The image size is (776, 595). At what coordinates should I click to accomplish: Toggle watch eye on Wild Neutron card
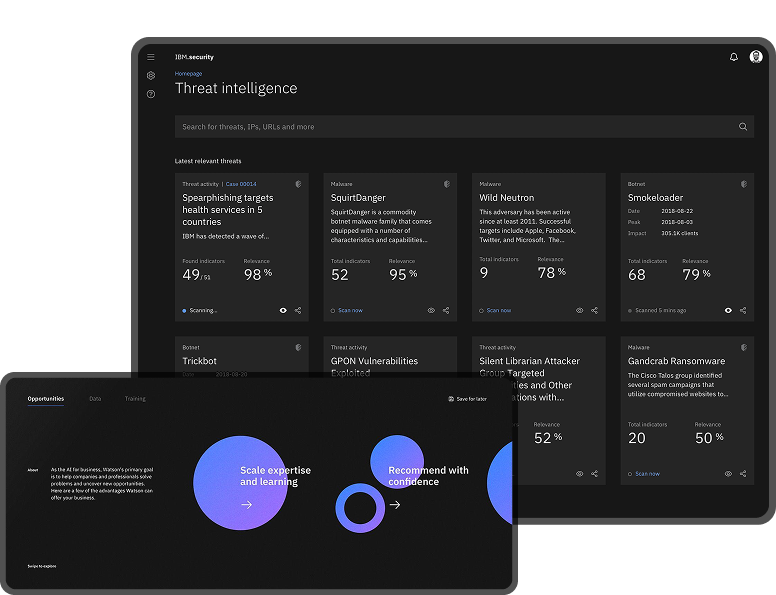580,310
